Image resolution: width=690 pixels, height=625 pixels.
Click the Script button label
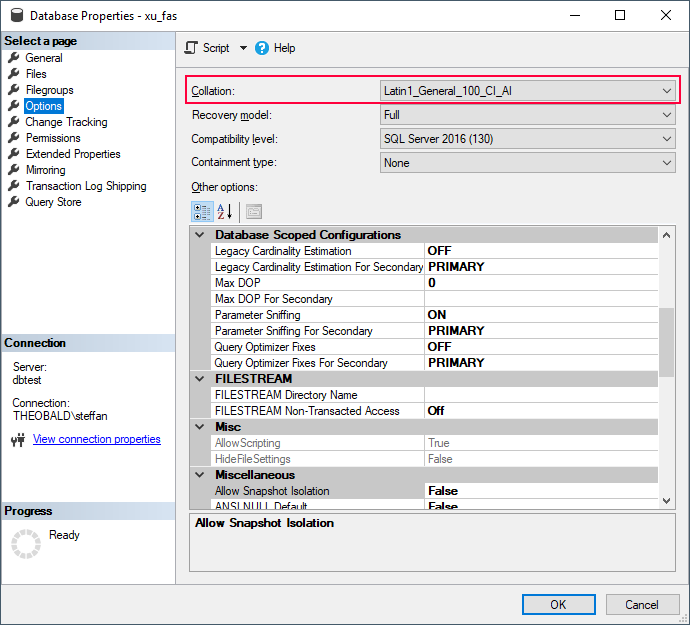(x=216, y=48)
